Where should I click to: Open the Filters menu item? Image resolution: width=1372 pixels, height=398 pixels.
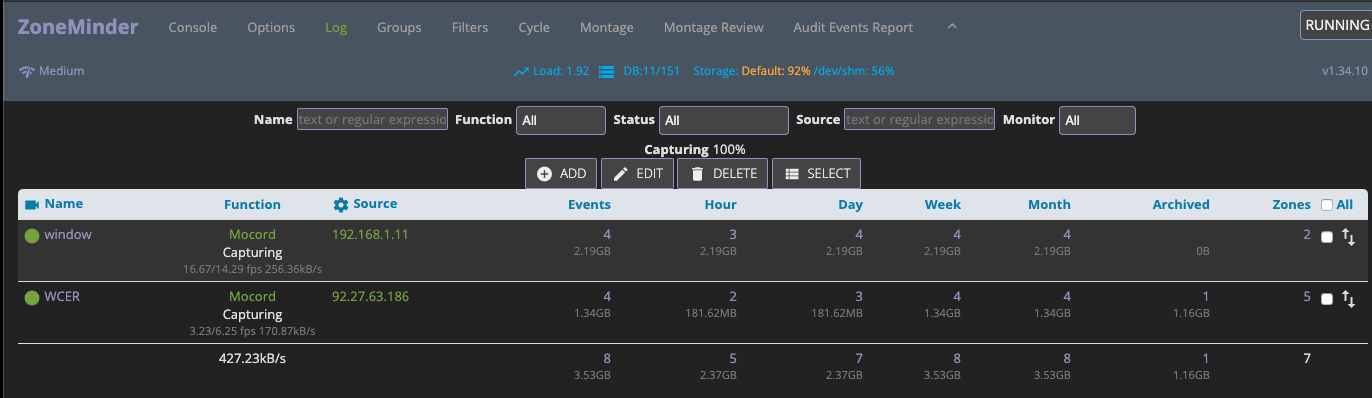pos(470,27)
